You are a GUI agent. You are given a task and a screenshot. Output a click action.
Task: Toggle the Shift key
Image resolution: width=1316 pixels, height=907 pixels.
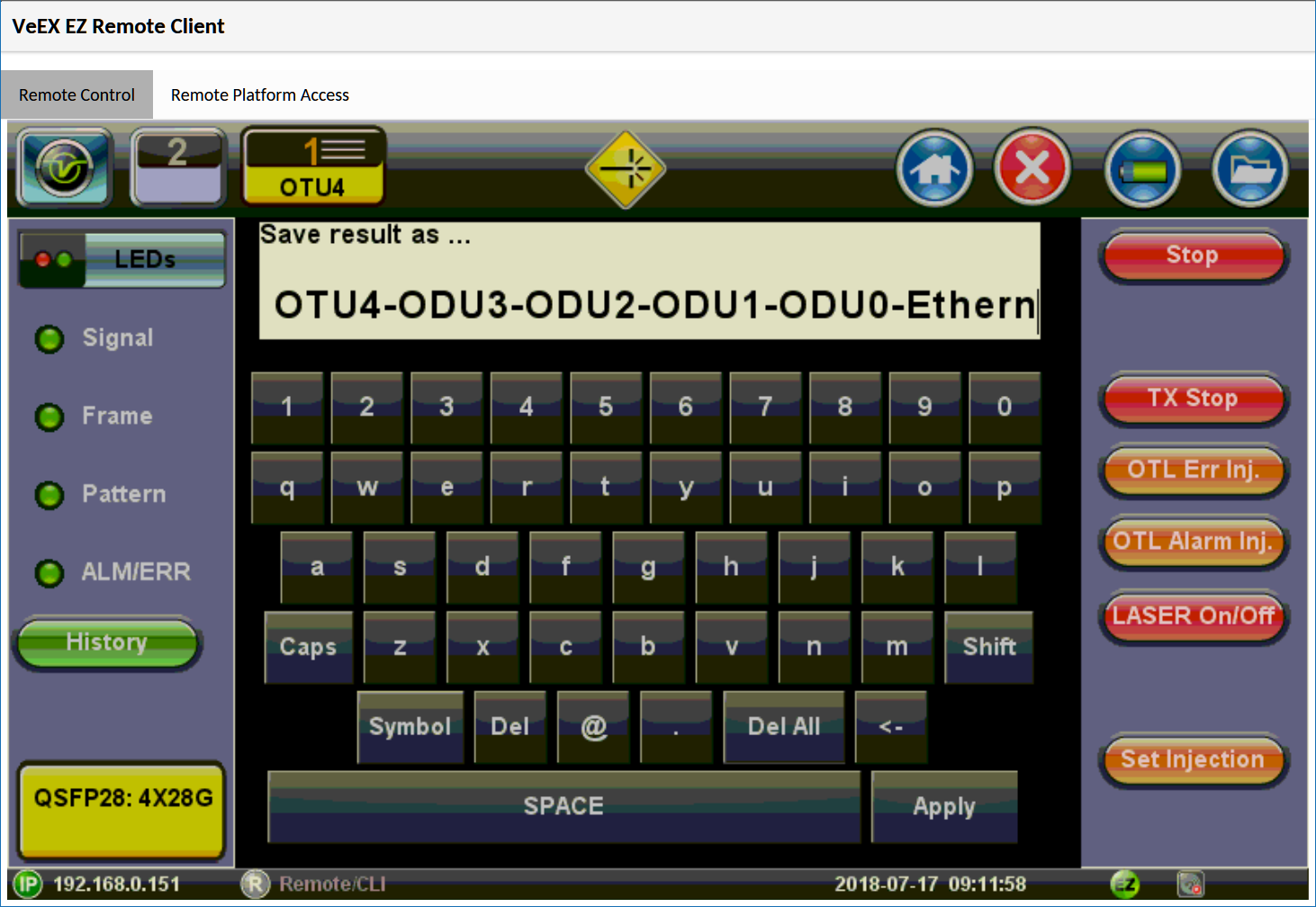pos(988,647)
